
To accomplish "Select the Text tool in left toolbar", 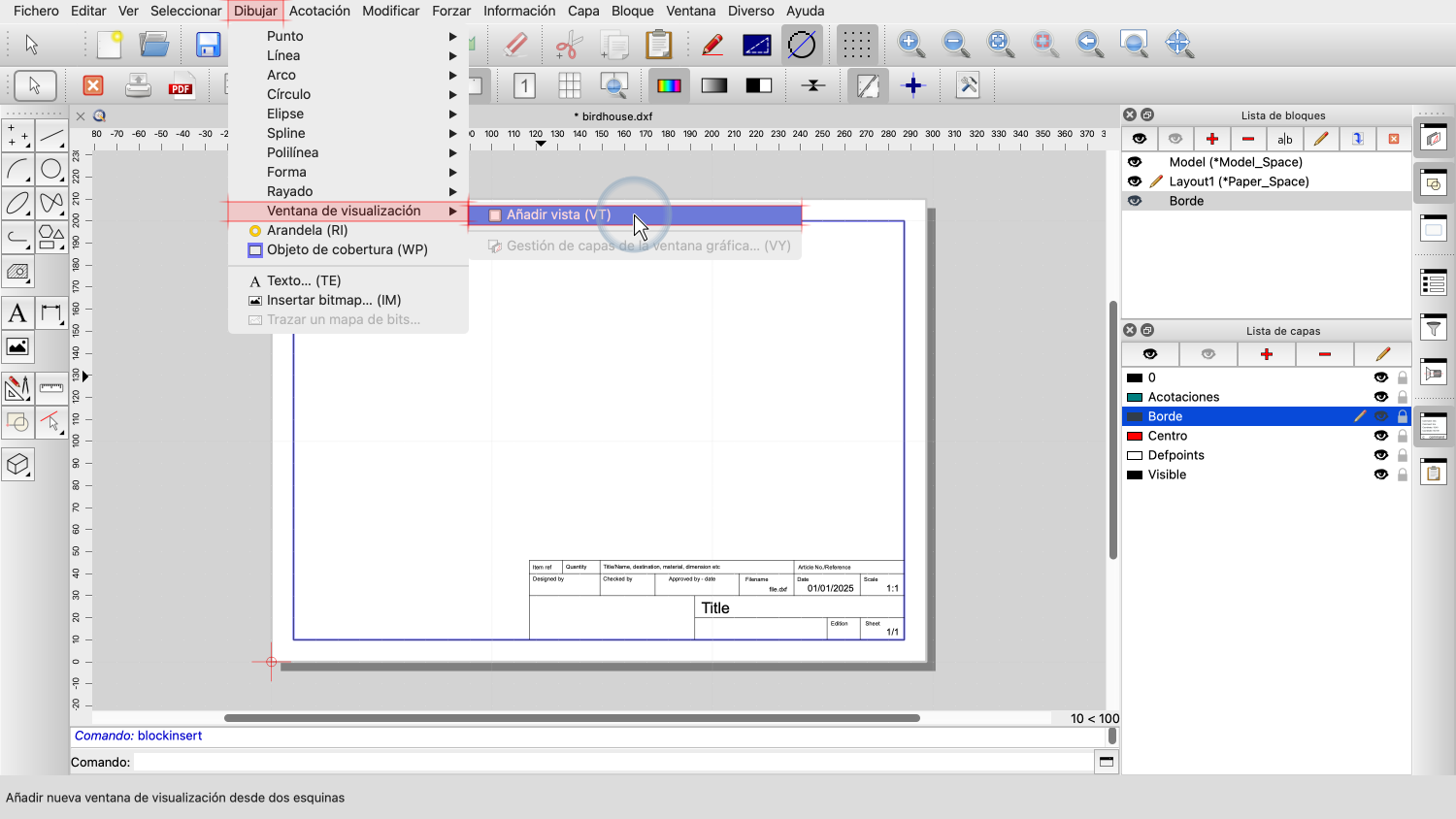I will (17, 313).
